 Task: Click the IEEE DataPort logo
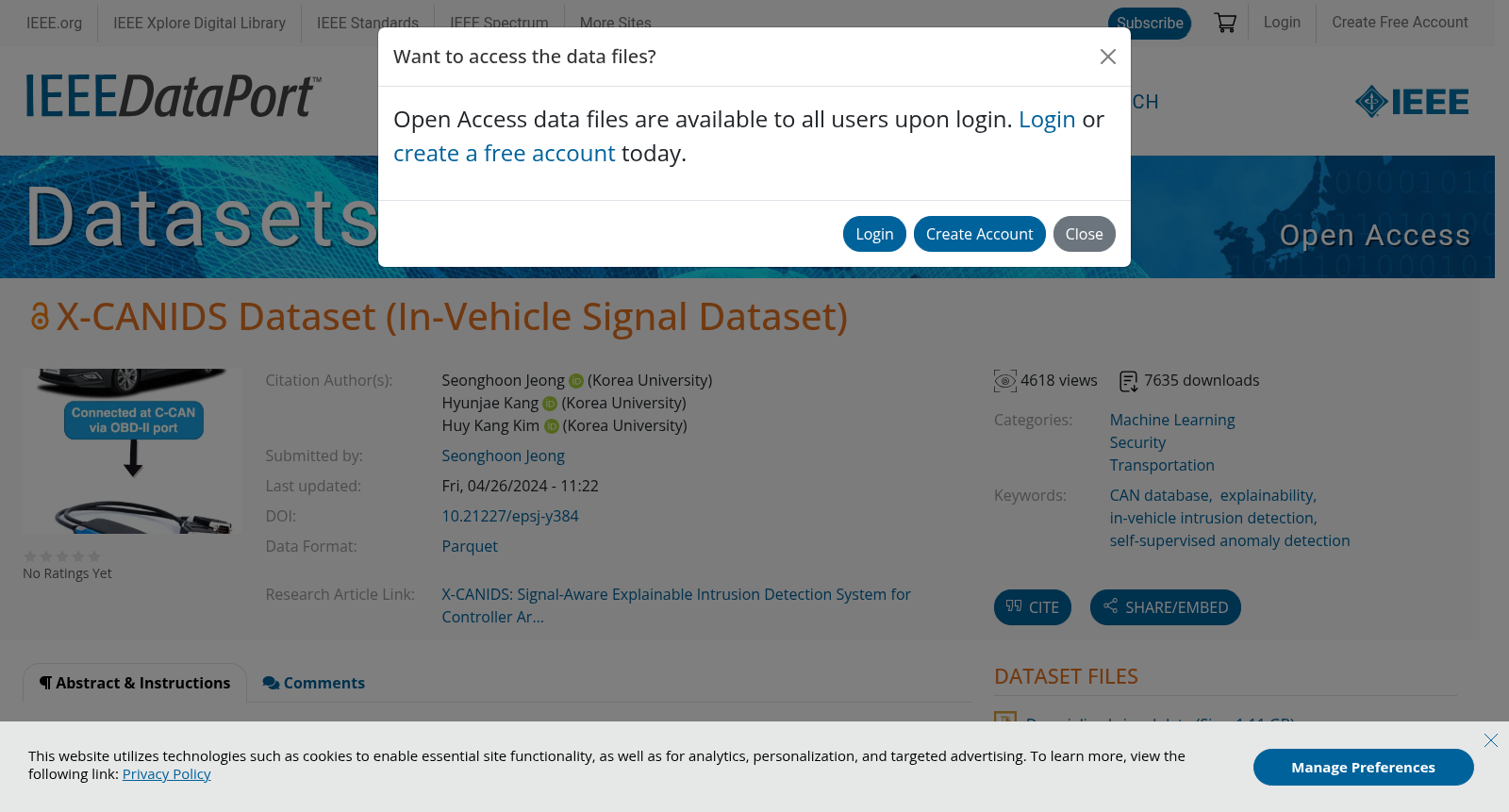(x=174, y=96)
